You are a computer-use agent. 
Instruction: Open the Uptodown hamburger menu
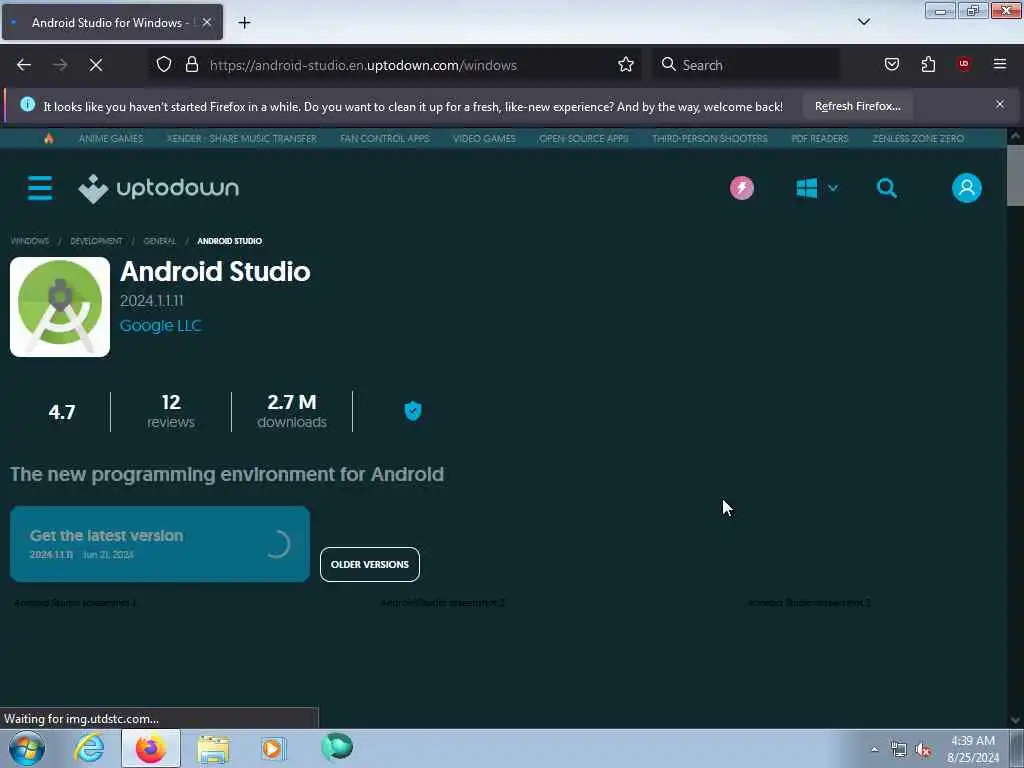[40, 188]
